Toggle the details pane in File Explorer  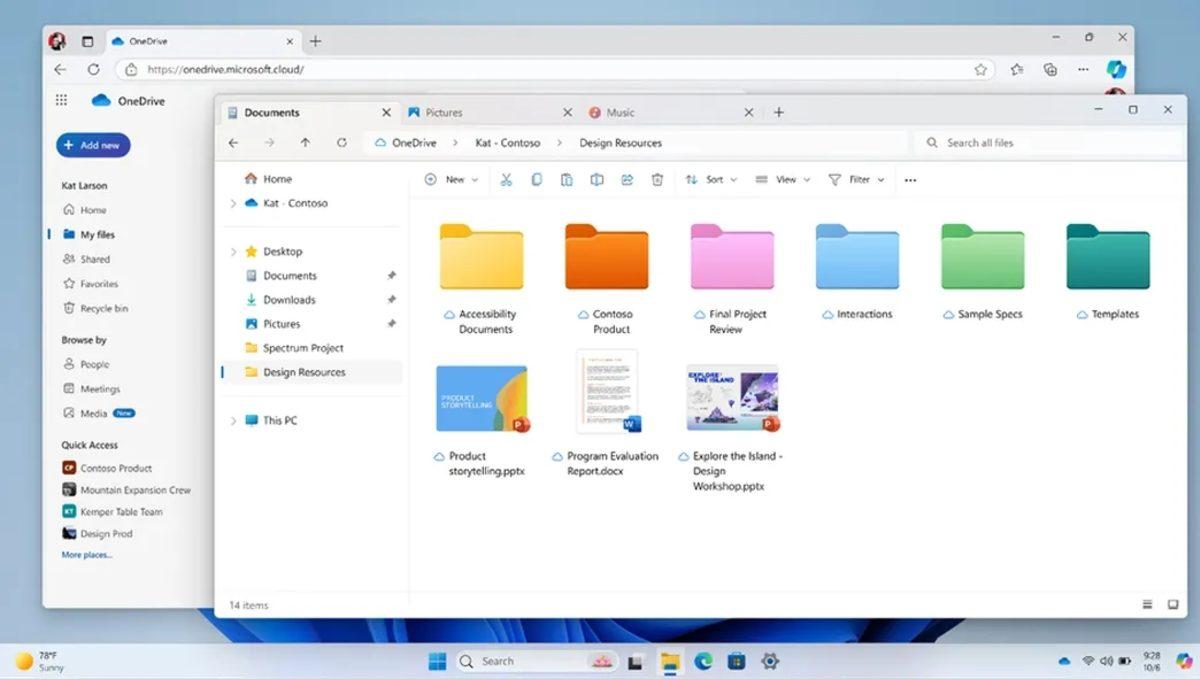point(1172,604)
